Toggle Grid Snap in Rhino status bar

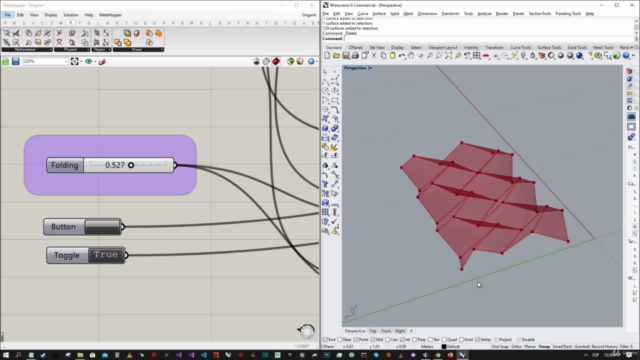(x=500, y=347)
